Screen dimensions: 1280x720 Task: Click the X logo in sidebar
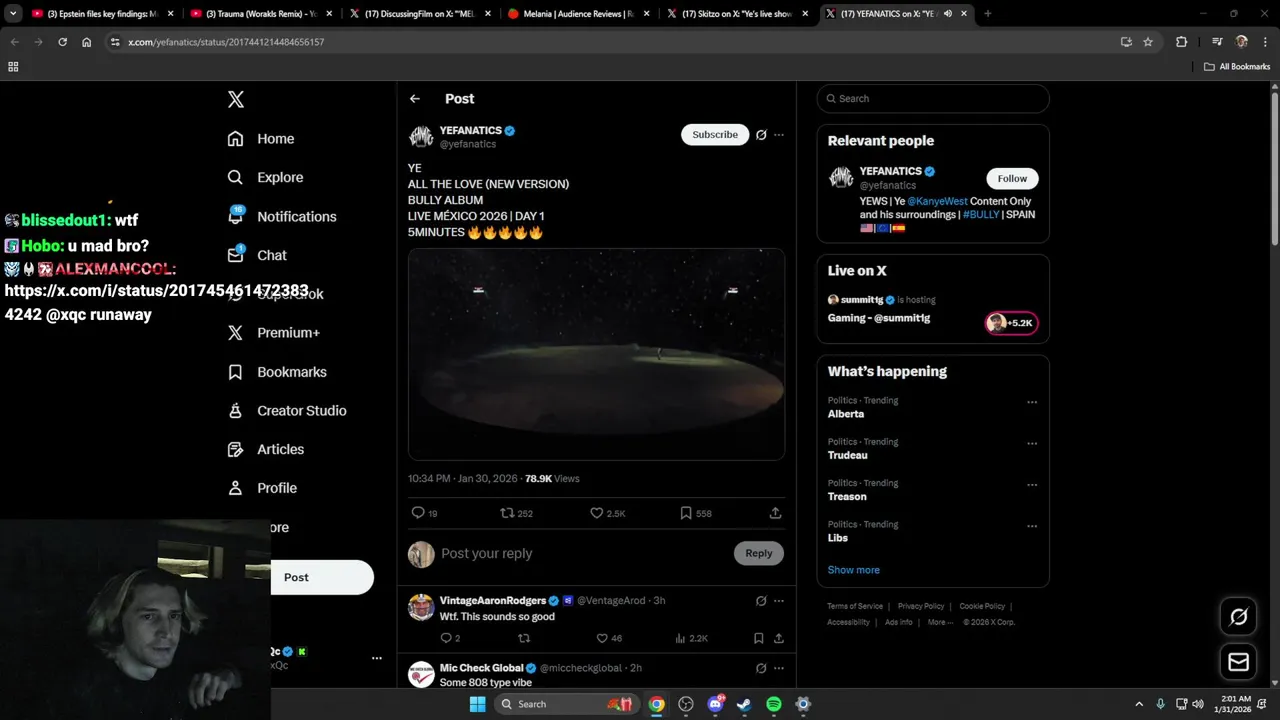point(235,99)
